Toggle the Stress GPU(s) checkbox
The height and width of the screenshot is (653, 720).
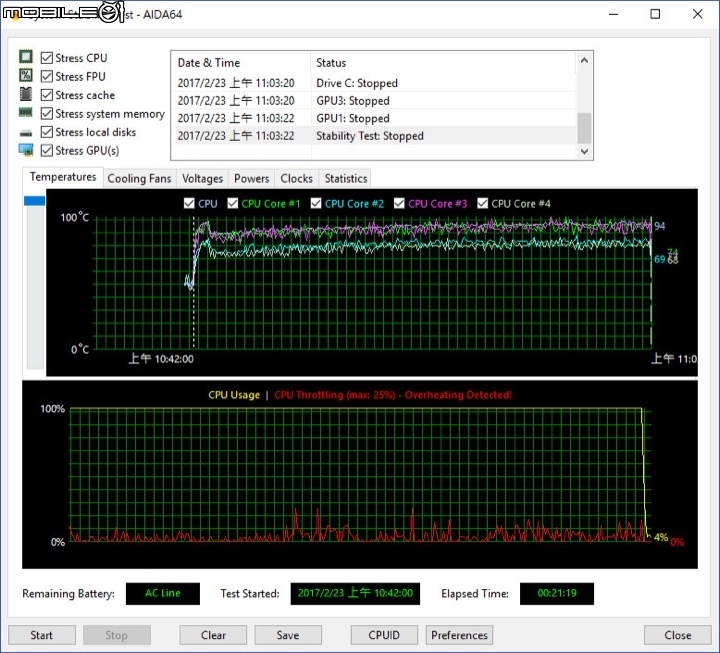click(x=47, y=150)
